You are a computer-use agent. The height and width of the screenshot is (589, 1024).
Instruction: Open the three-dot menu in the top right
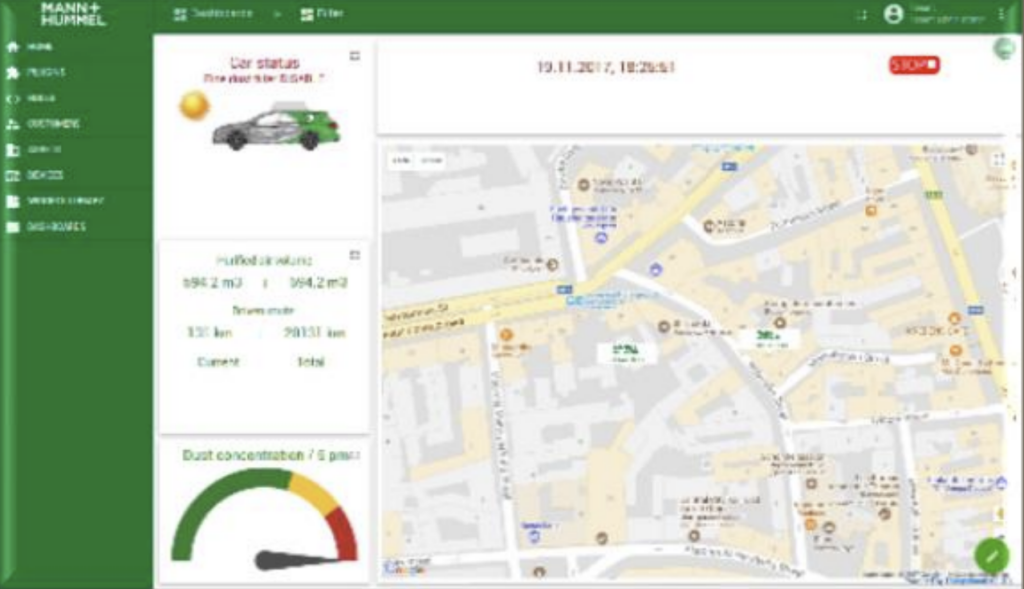1001,14
